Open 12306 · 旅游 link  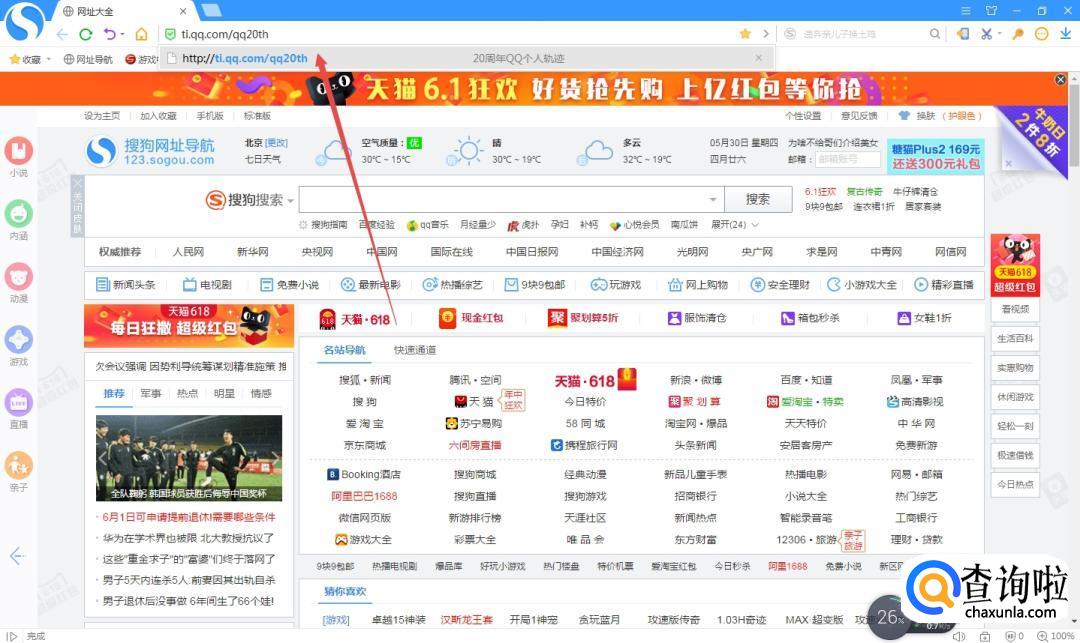point(807,540)
